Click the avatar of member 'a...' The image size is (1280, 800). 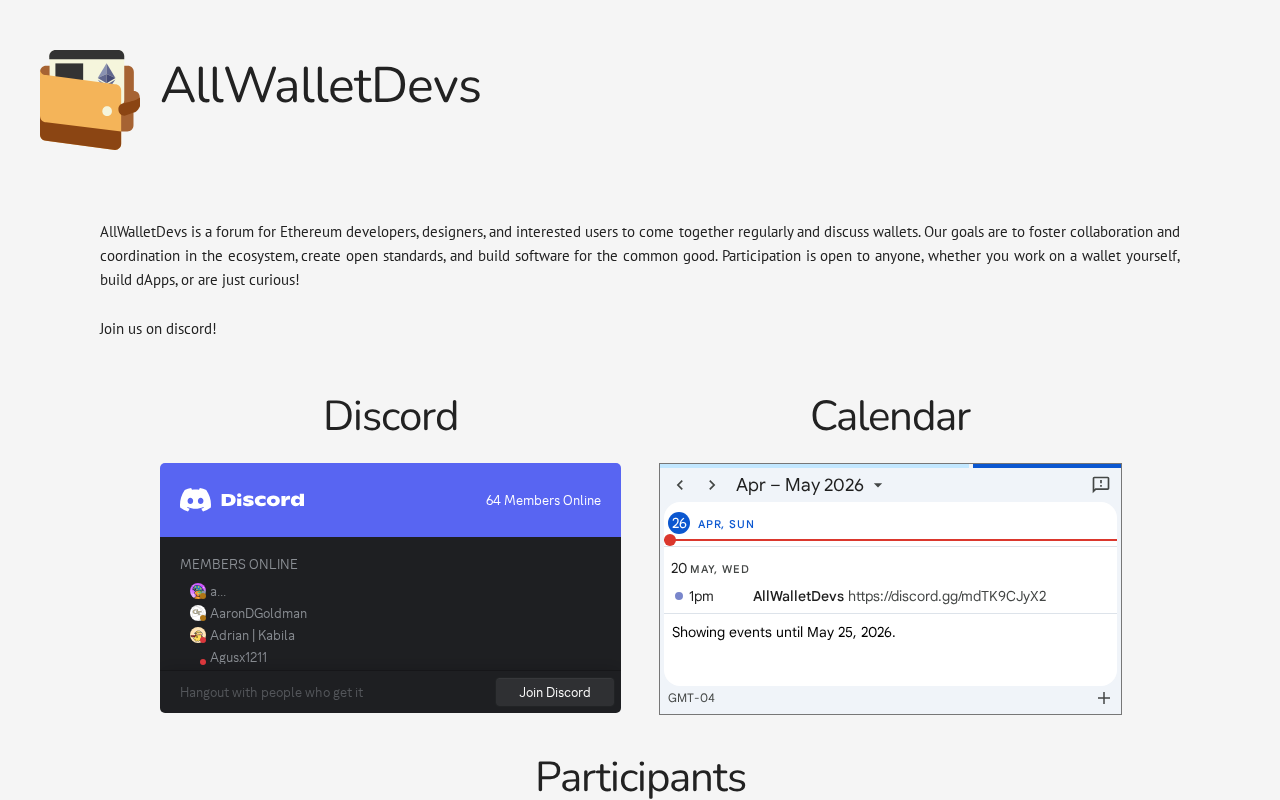tap(198, 591)
